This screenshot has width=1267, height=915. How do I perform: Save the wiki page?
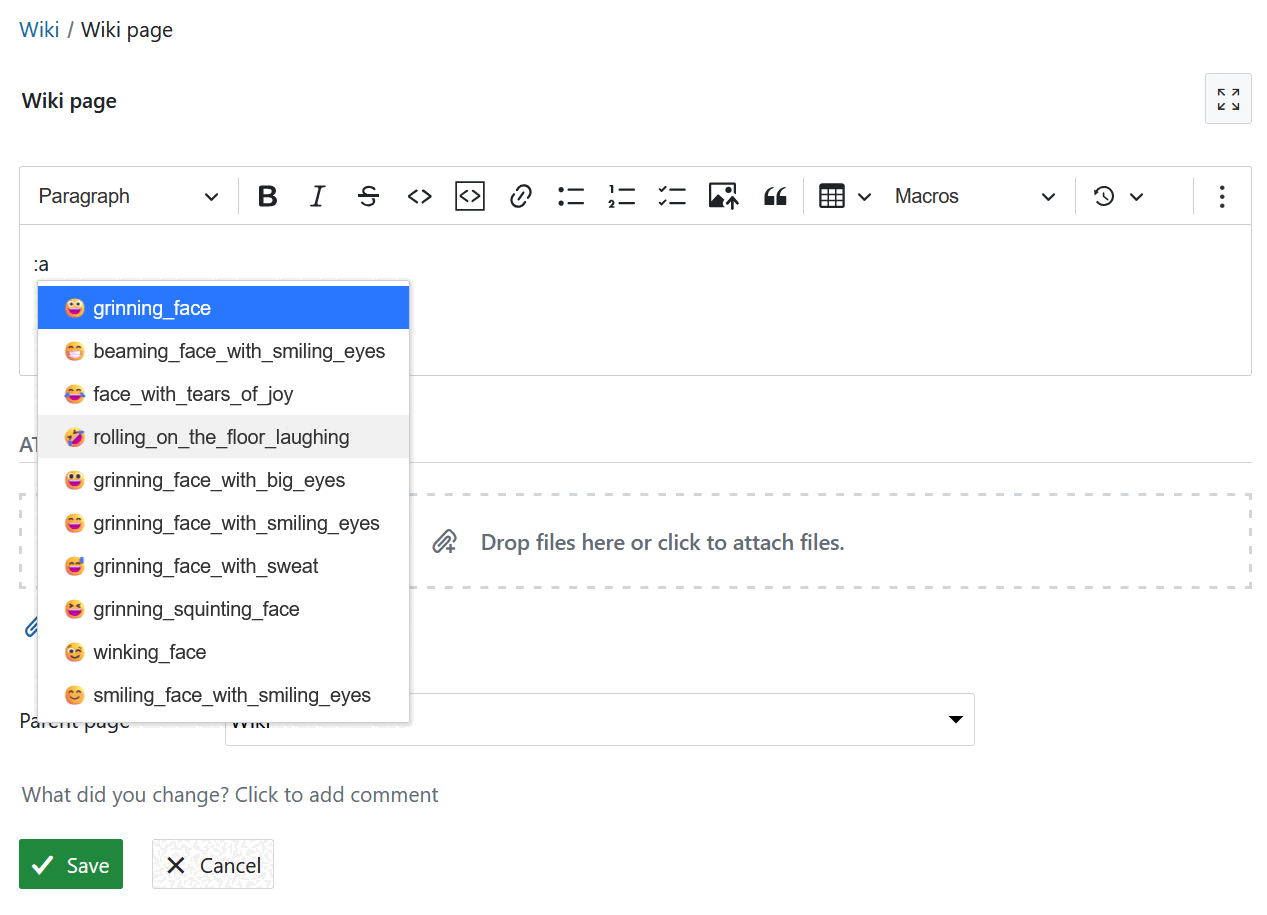70,864
